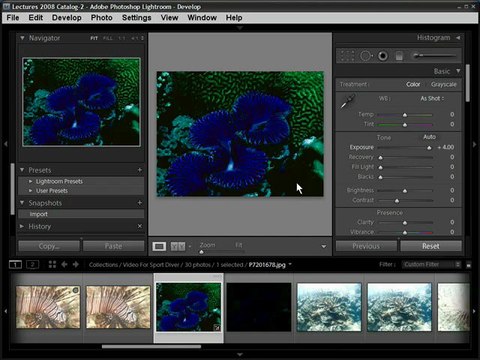The height and width of the screenshot is (360, 480).
Task: Click filename P7201678.jpg in filmstrip bar
Action: click(267, 265)
